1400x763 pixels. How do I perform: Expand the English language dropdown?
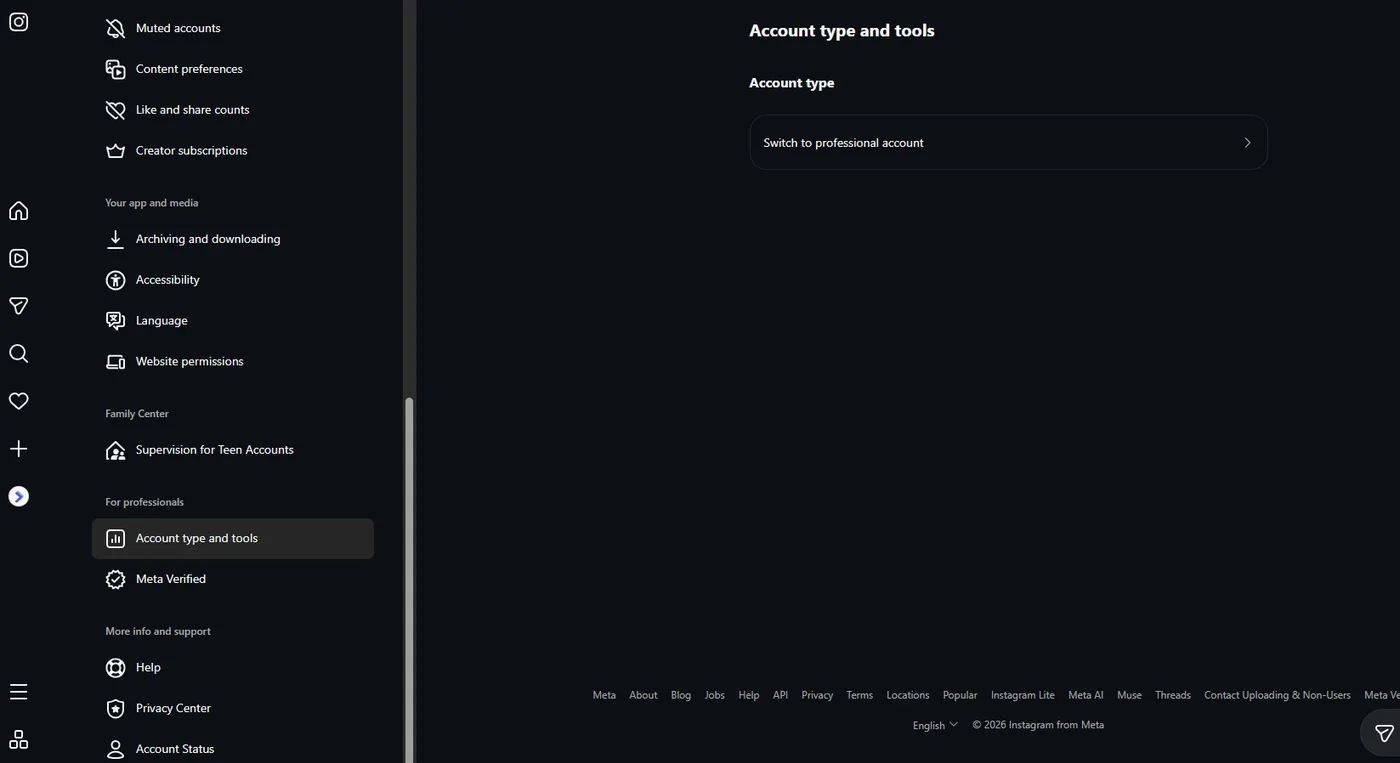(x=935, y=725)
